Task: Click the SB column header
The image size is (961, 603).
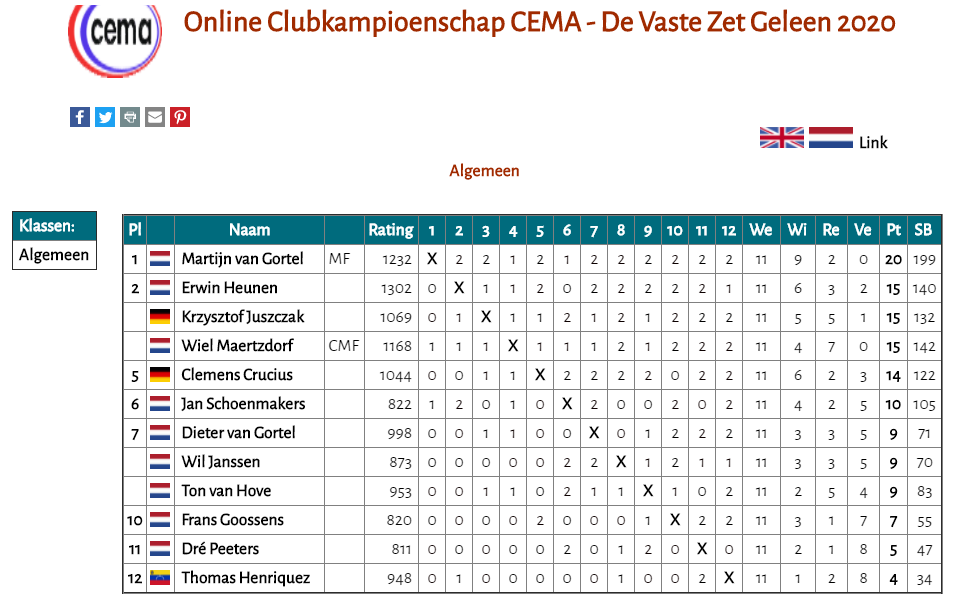Action: click(x=923, y=230)
